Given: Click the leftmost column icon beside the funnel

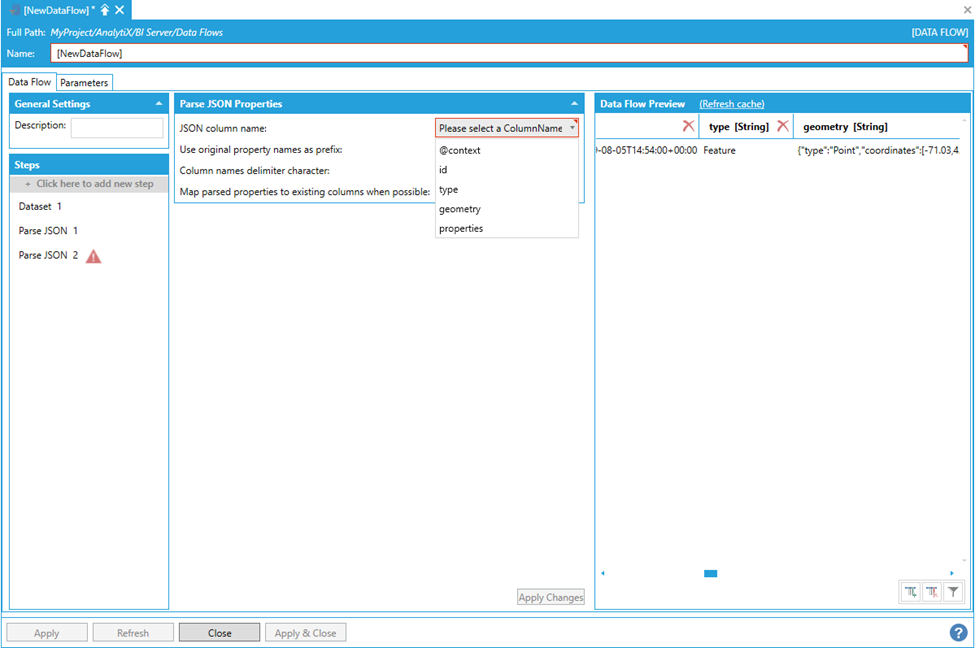Looking at the screenshot, I should point(911,592).
